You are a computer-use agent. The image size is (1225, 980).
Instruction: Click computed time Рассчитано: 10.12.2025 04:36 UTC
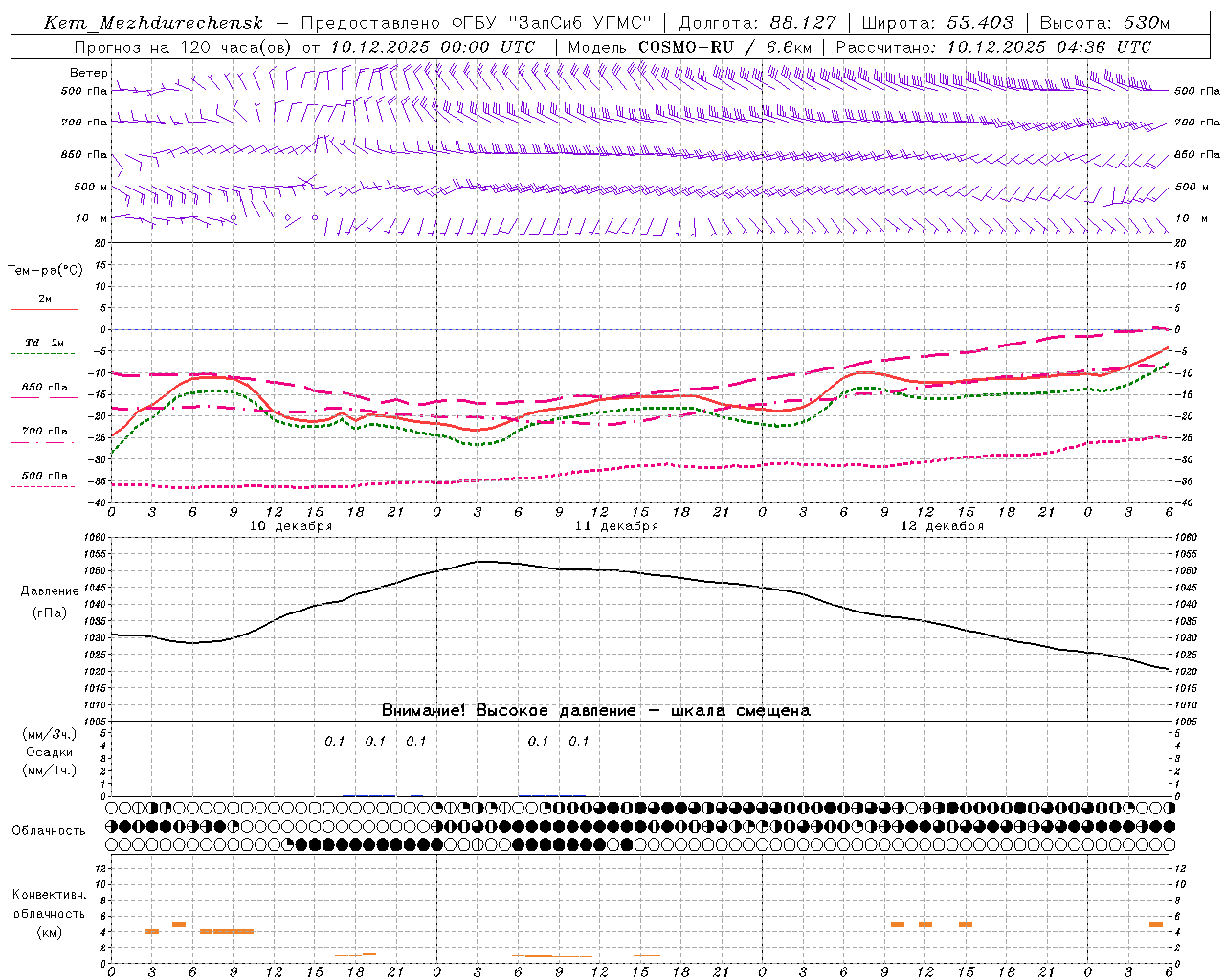click(993, 47)
